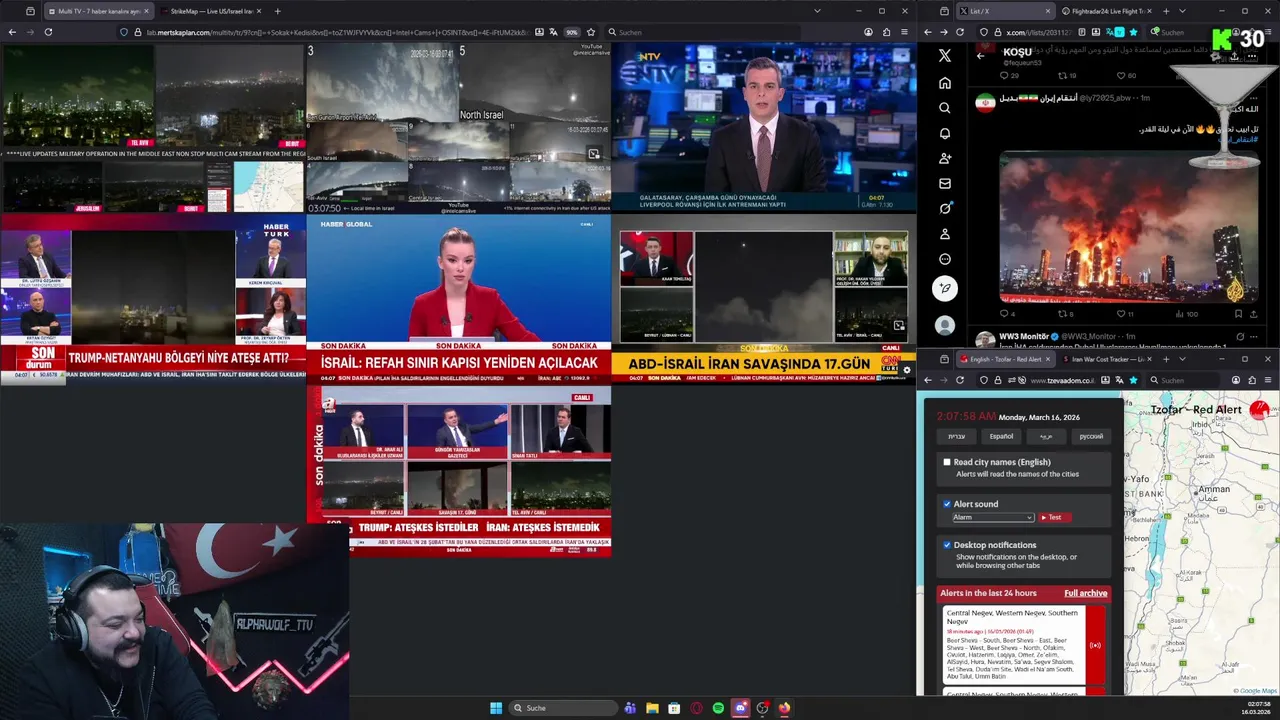Click Haber Global red-jacket anchor stream
Screen dimensions: 1280x720
coord(458,300)
